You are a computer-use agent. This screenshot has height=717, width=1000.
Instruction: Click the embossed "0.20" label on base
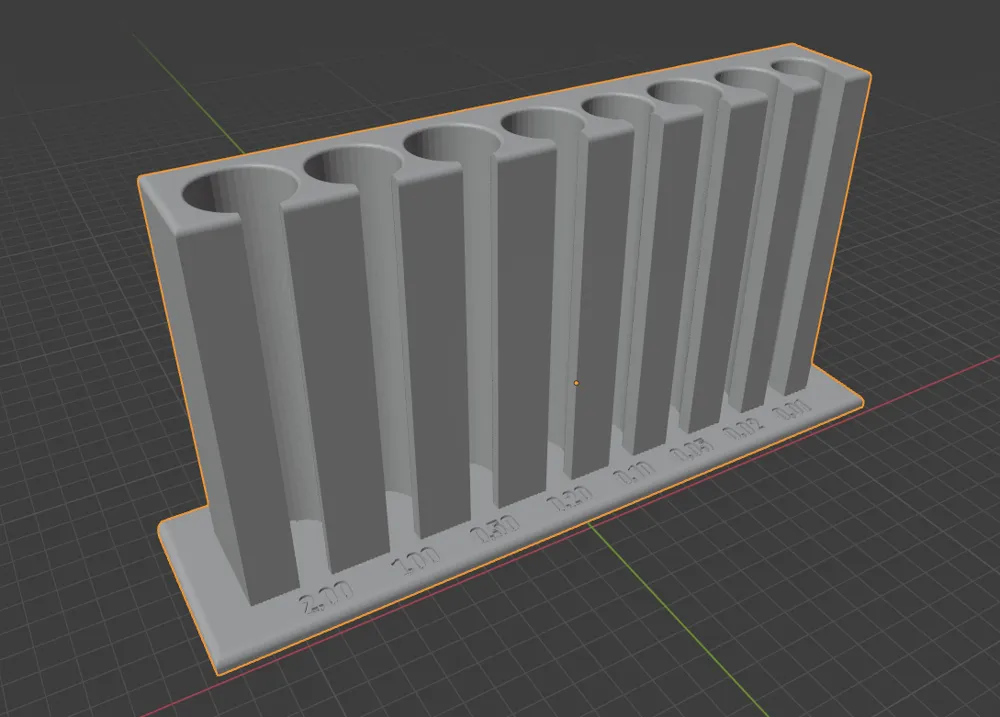(x=570, y=498)
